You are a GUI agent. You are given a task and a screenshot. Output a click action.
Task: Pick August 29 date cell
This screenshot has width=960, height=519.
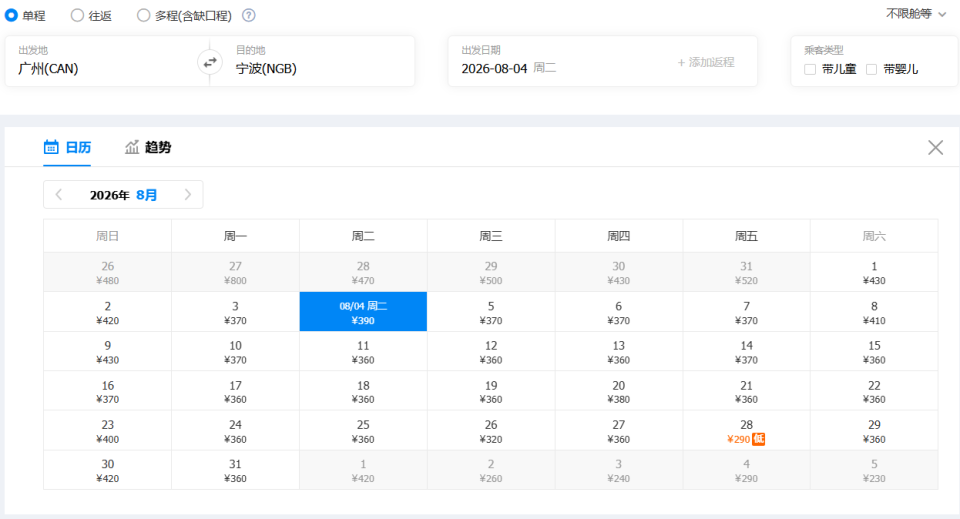click(x=874, y=431)
